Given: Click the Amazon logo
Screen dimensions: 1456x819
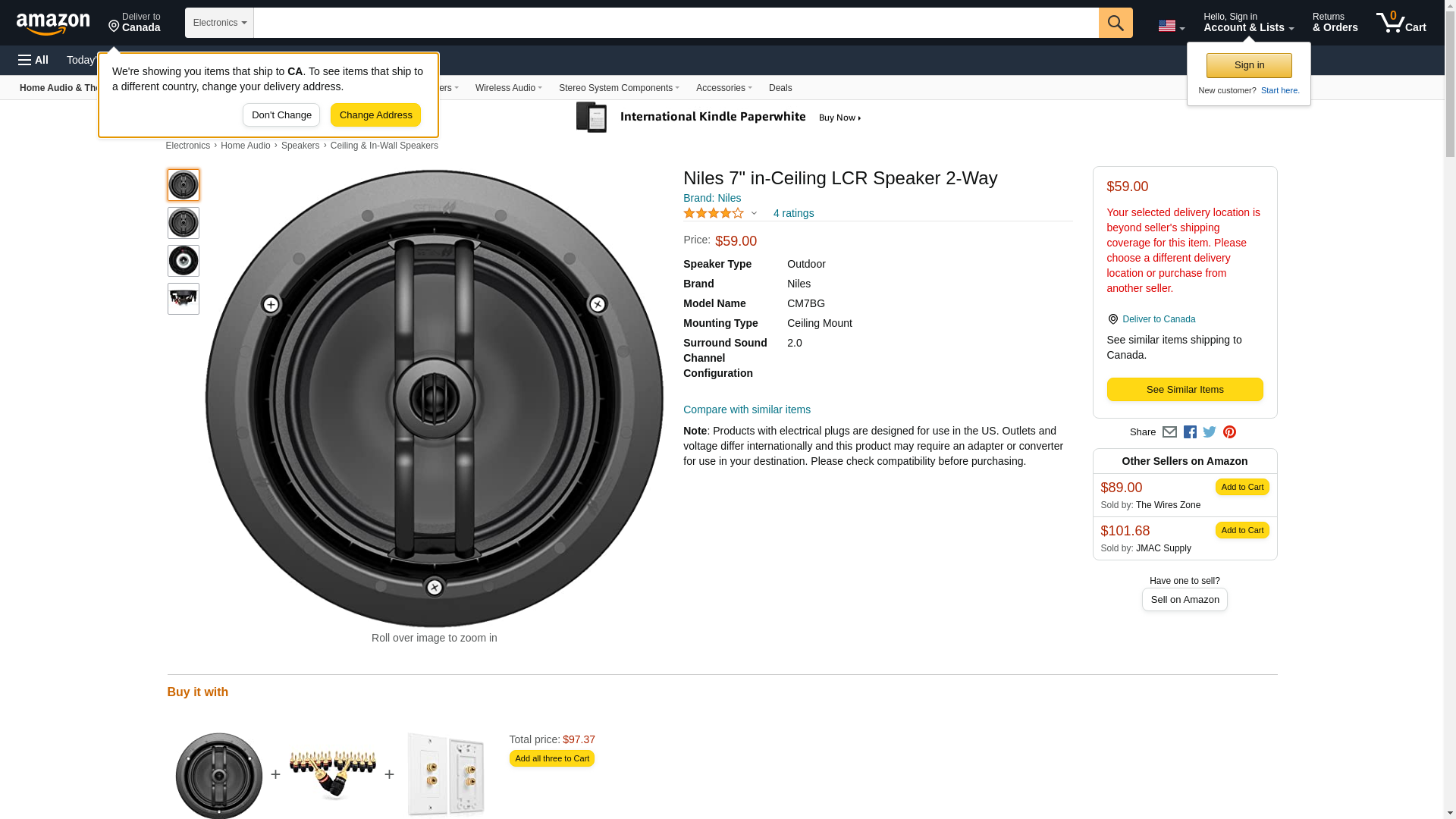Looking at the screenshot, I should coord(53,24).
